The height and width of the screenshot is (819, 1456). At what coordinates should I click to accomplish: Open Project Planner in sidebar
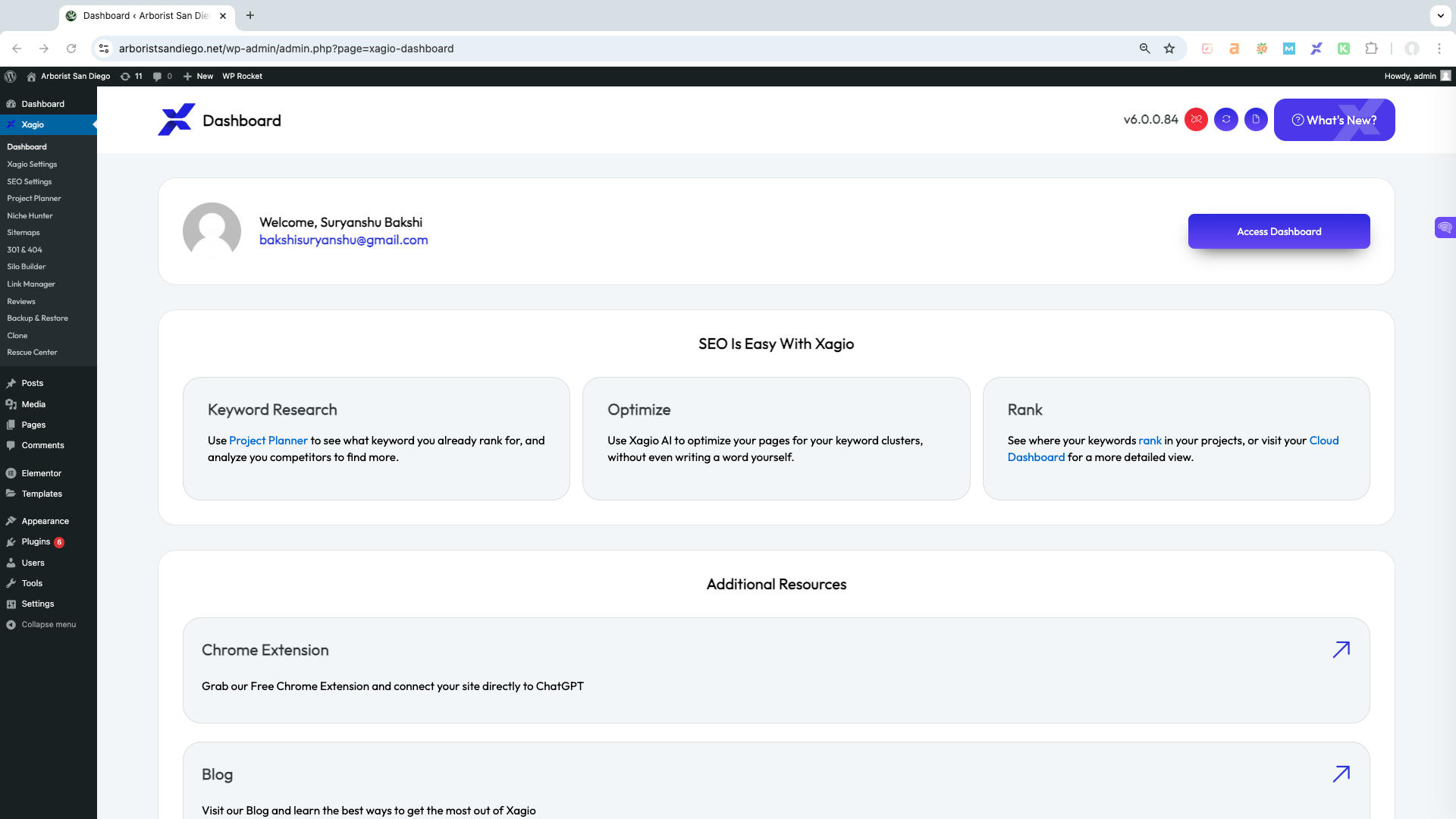coord(34,198)
